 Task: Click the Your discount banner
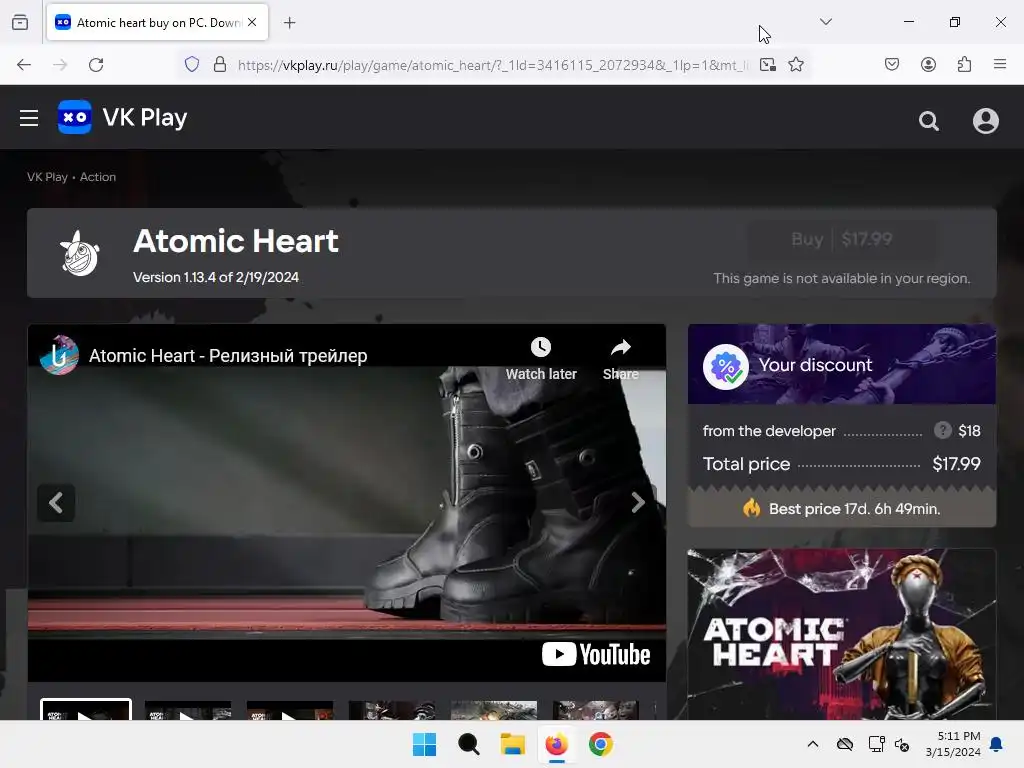(842, 364)
